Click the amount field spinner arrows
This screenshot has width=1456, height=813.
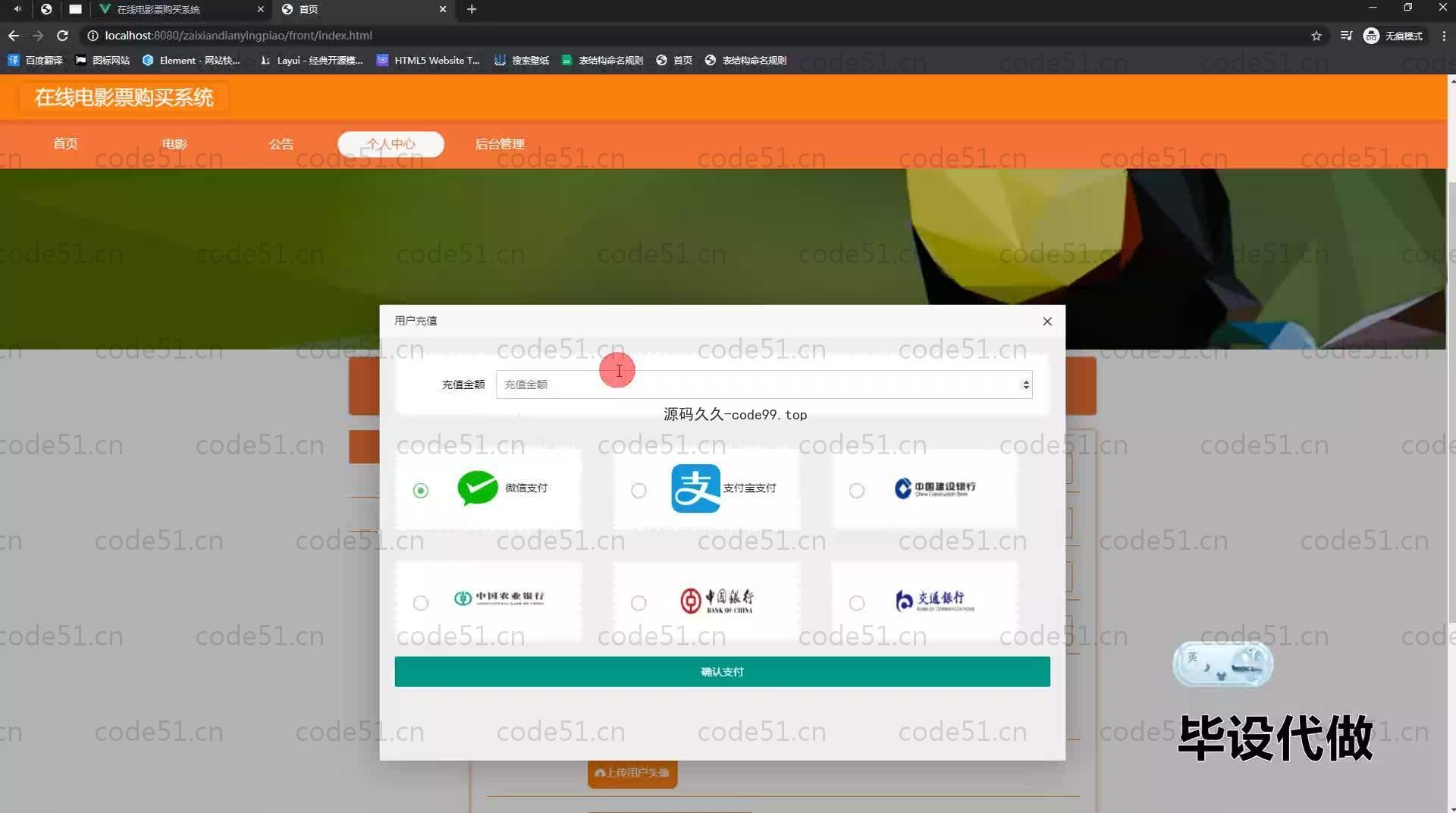(x=1026, y=385)
